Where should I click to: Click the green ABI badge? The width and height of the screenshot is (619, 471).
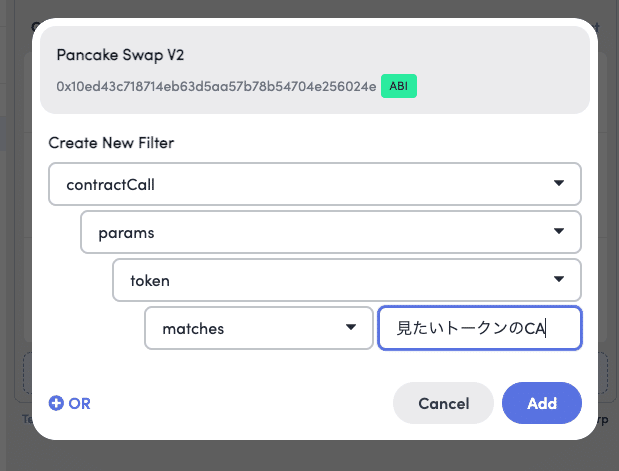(x=399, y=86)
